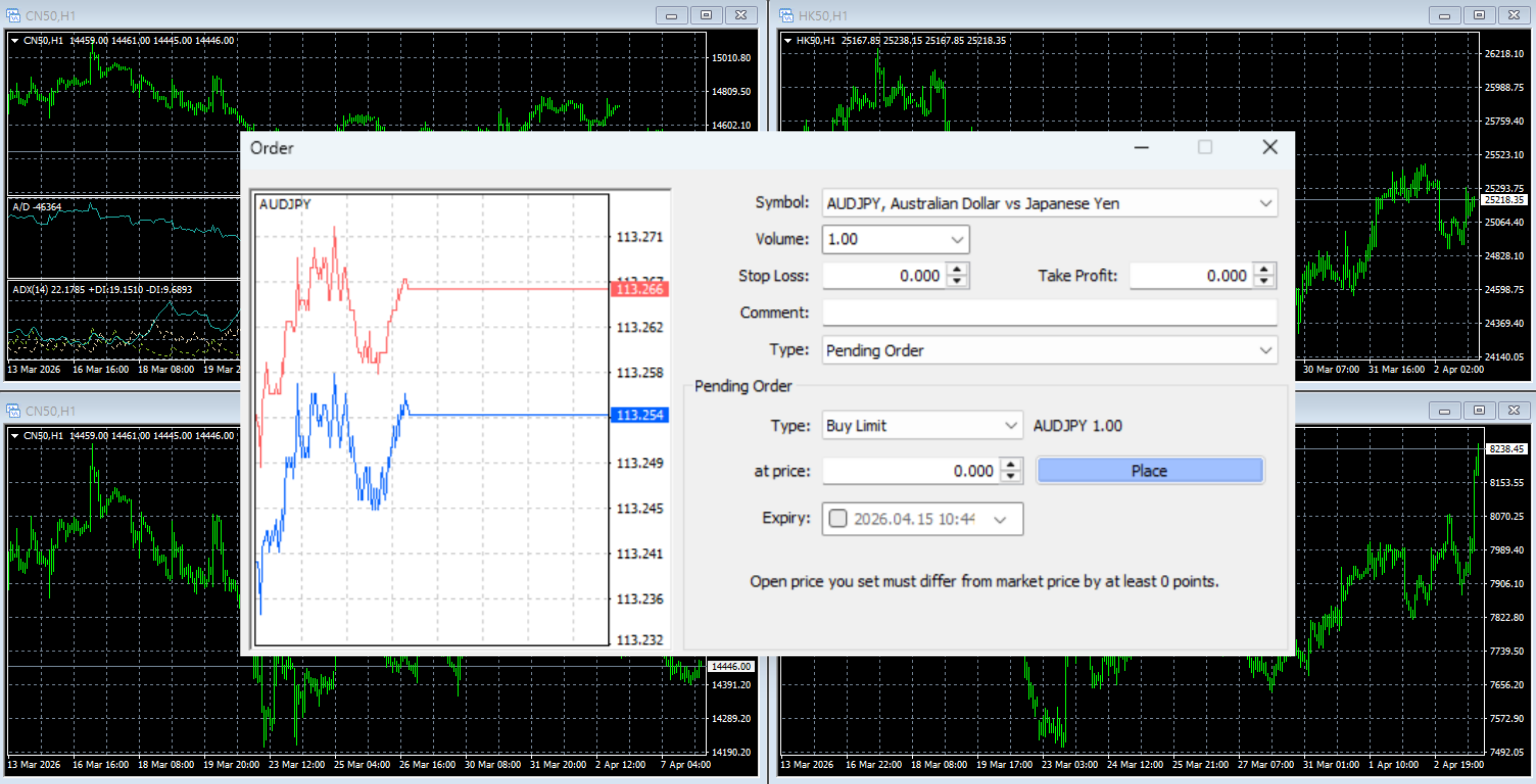
Task: Close the Order dialog
Action: pyautogui.click(x=1270, y=147)
